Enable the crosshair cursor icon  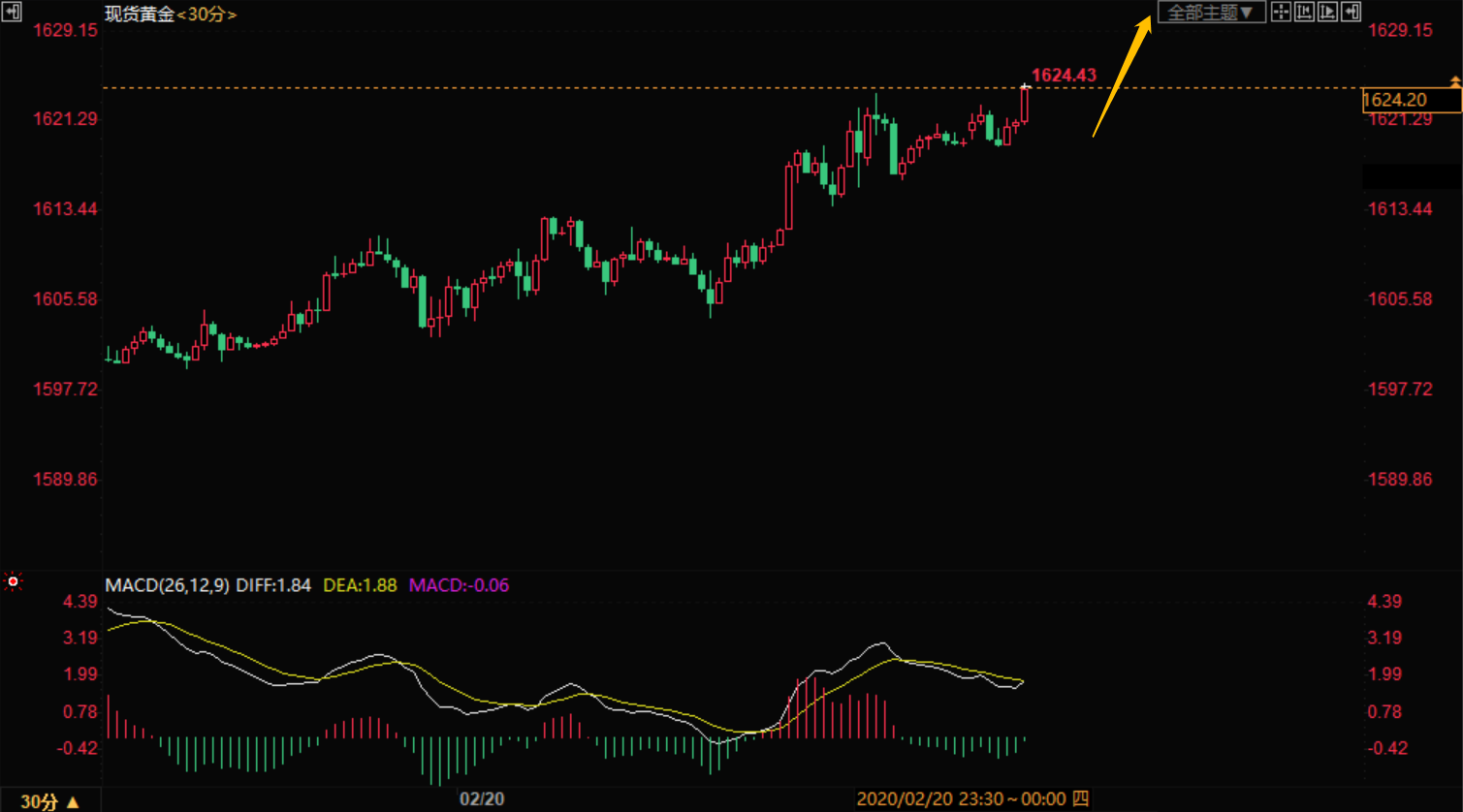pos(1280,13)
